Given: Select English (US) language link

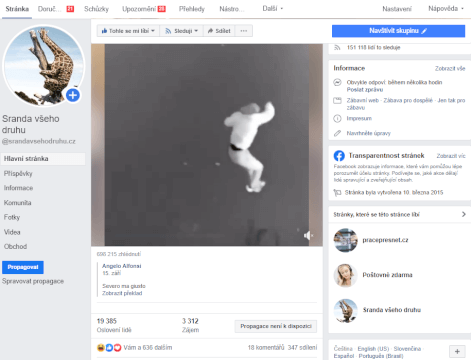Looking at the screenshot, I should click(373, 349).
